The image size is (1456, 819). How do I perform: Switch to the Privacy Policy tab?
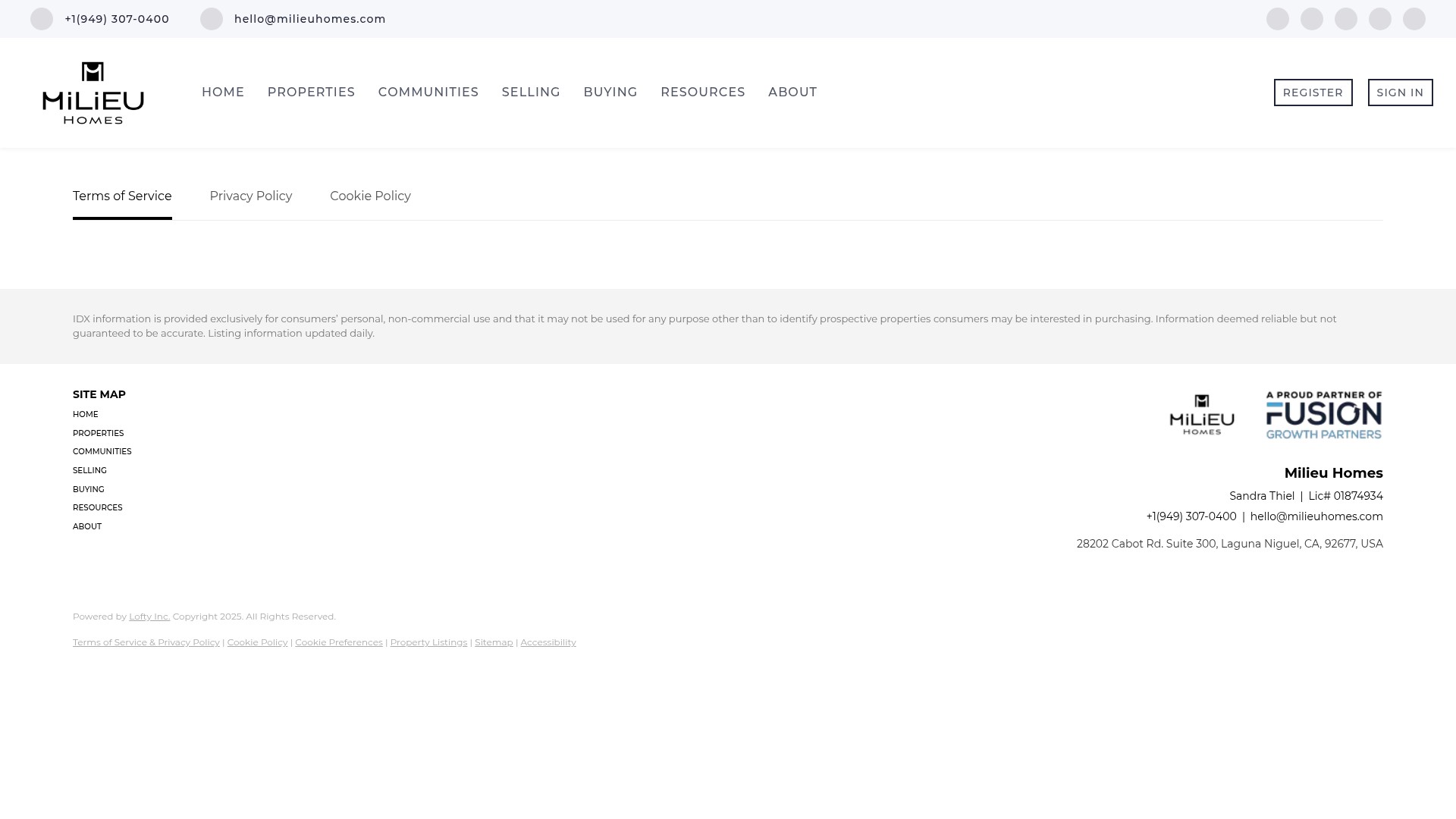tap(251, 196)
